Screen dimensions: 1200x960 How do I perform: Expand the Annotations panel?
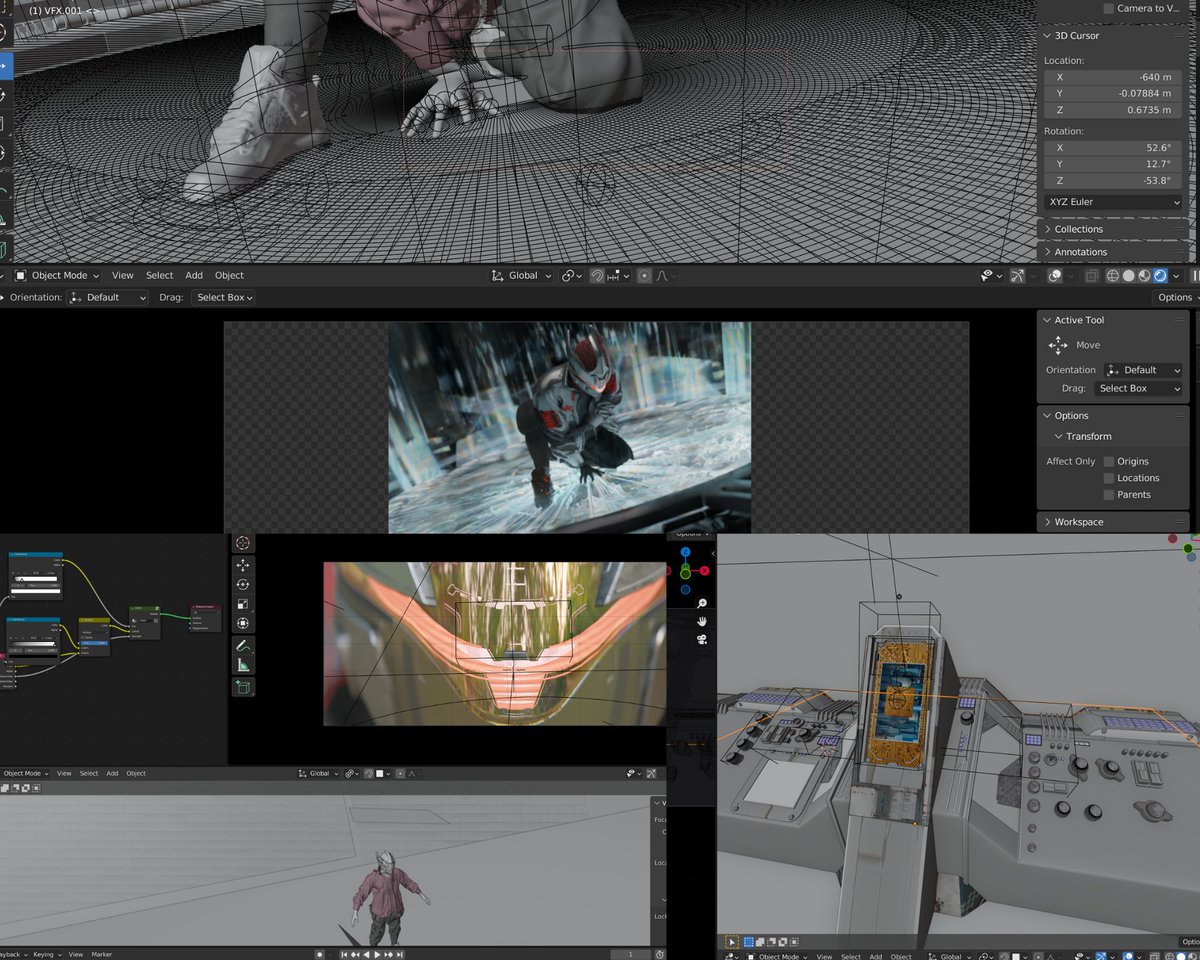coord(1048,252)
